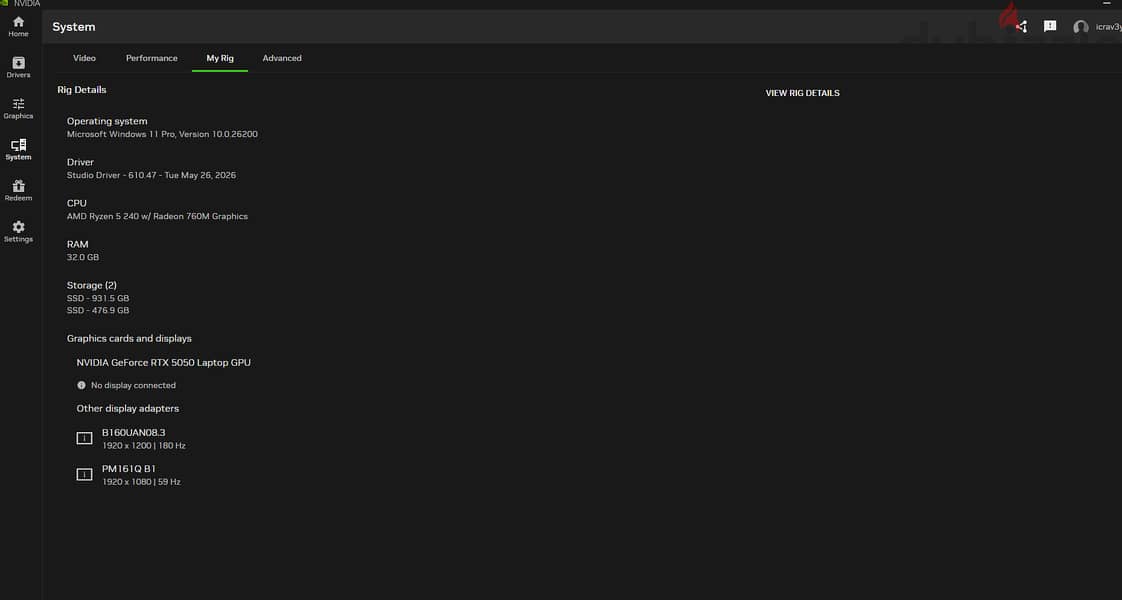Screen dimensions: 1122x600
Task: Click the 1920 x 1080 | 59 Hz text
Action: pos(141,482)
